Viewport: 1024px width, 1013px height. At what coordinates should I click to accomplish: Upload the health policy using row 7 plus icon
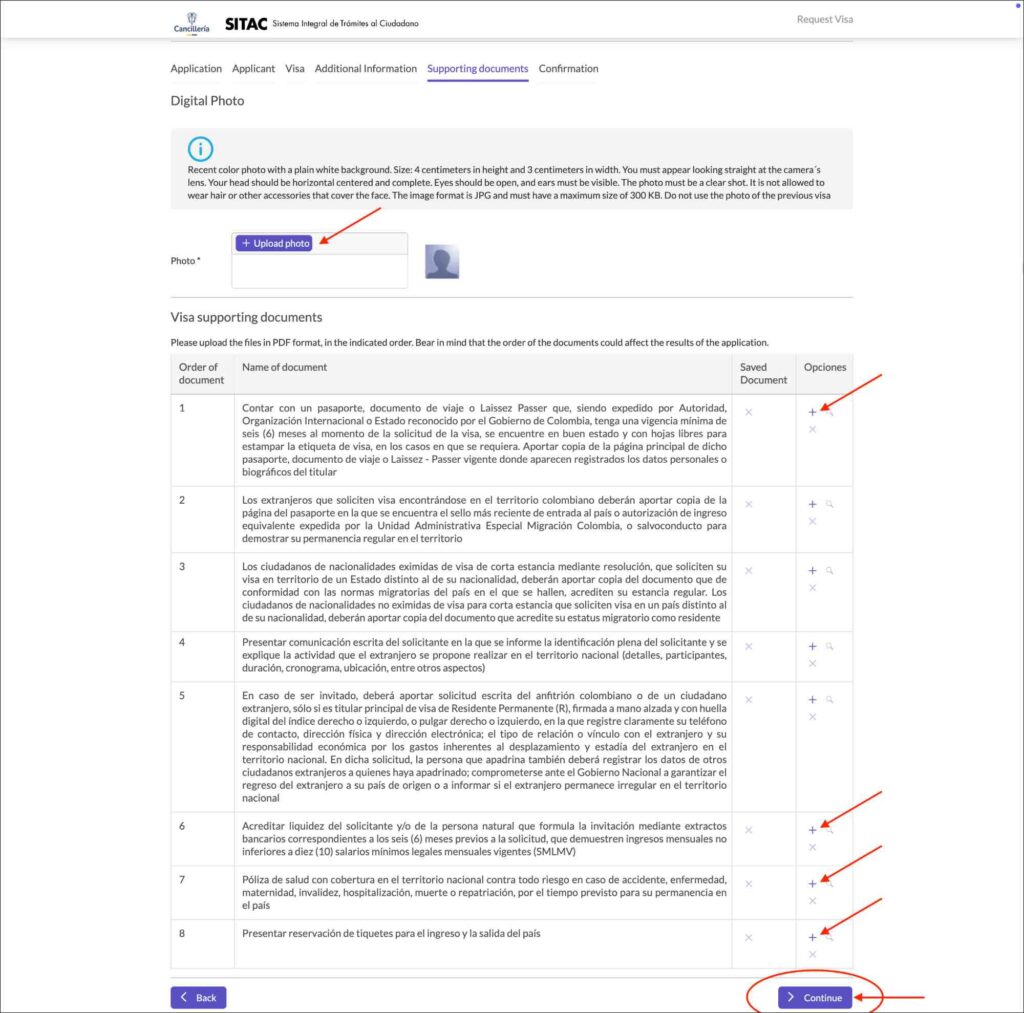pos(812,883)
